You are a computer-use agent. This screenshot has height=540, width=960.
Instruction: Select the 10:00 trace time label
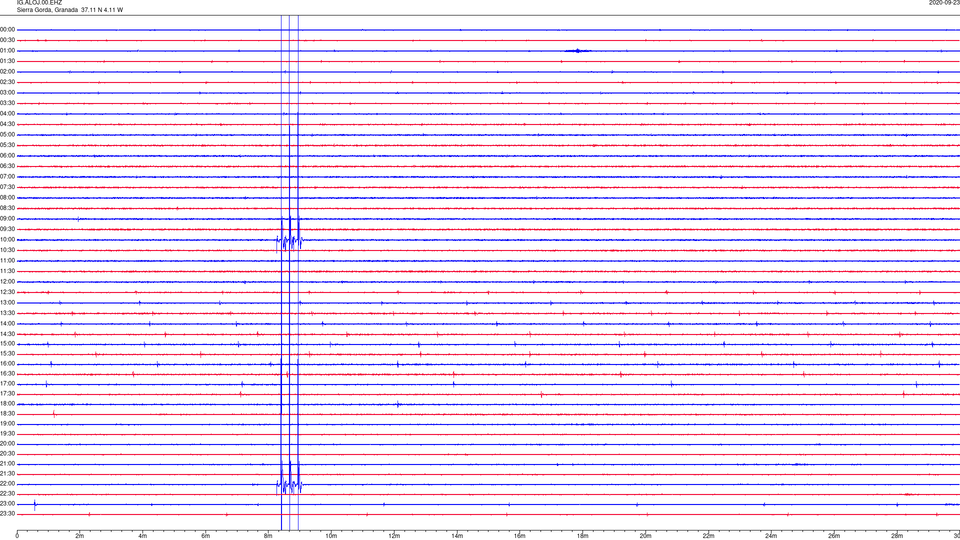pos(8,240)
